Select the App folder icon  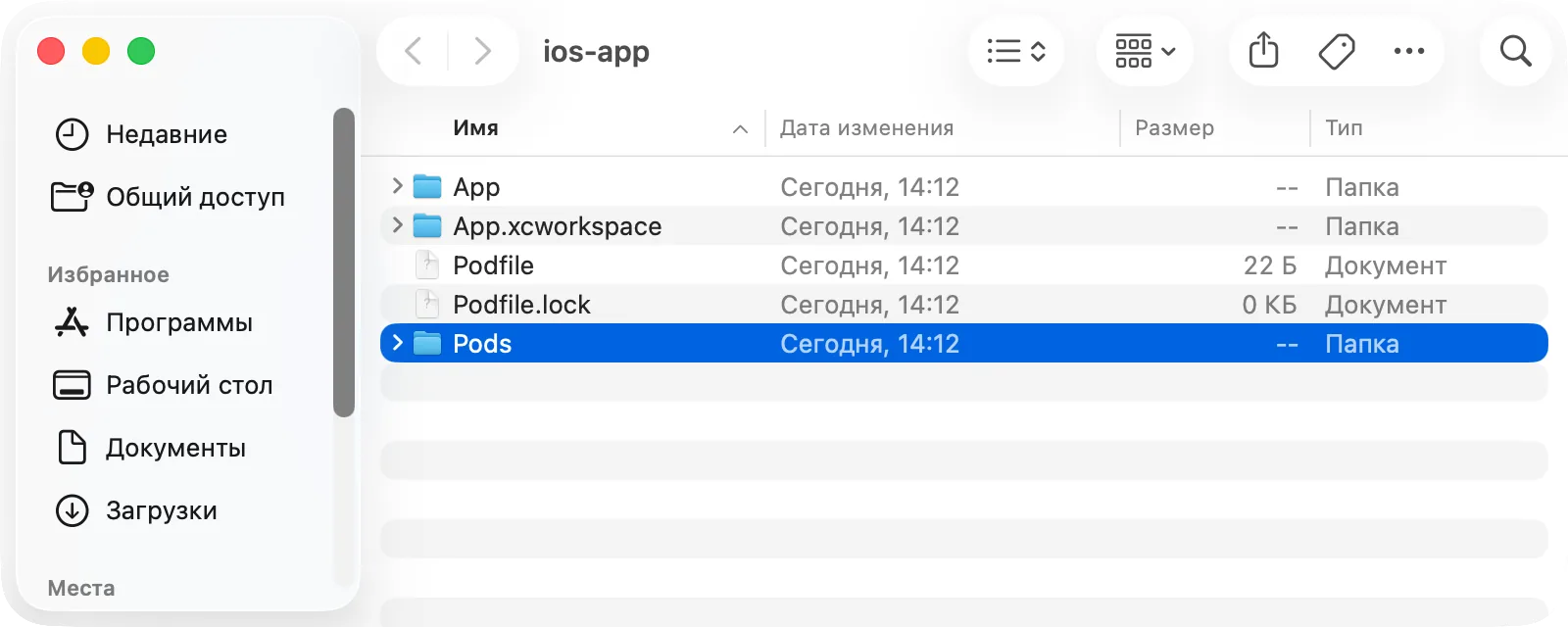point(427,186)
